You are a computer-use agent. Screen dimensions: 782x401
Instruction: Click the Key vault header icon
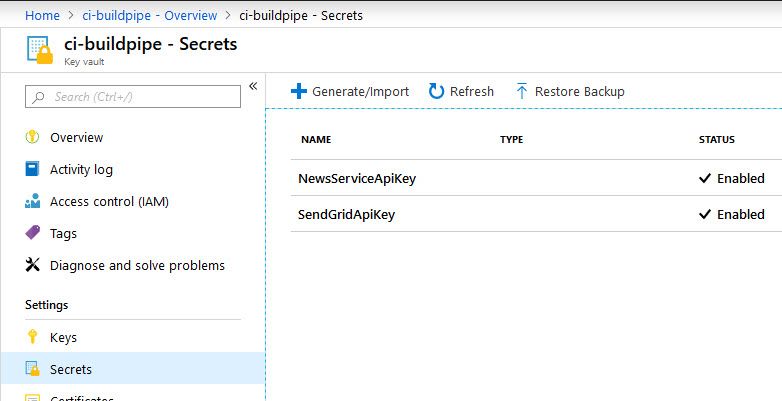pyautogui.click(x=39, y=50)
